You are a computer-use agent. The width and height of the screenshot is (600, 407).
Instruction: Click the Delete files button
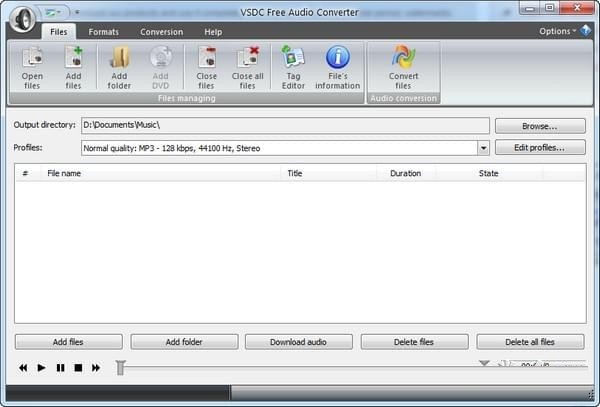(x=414, y=342)
